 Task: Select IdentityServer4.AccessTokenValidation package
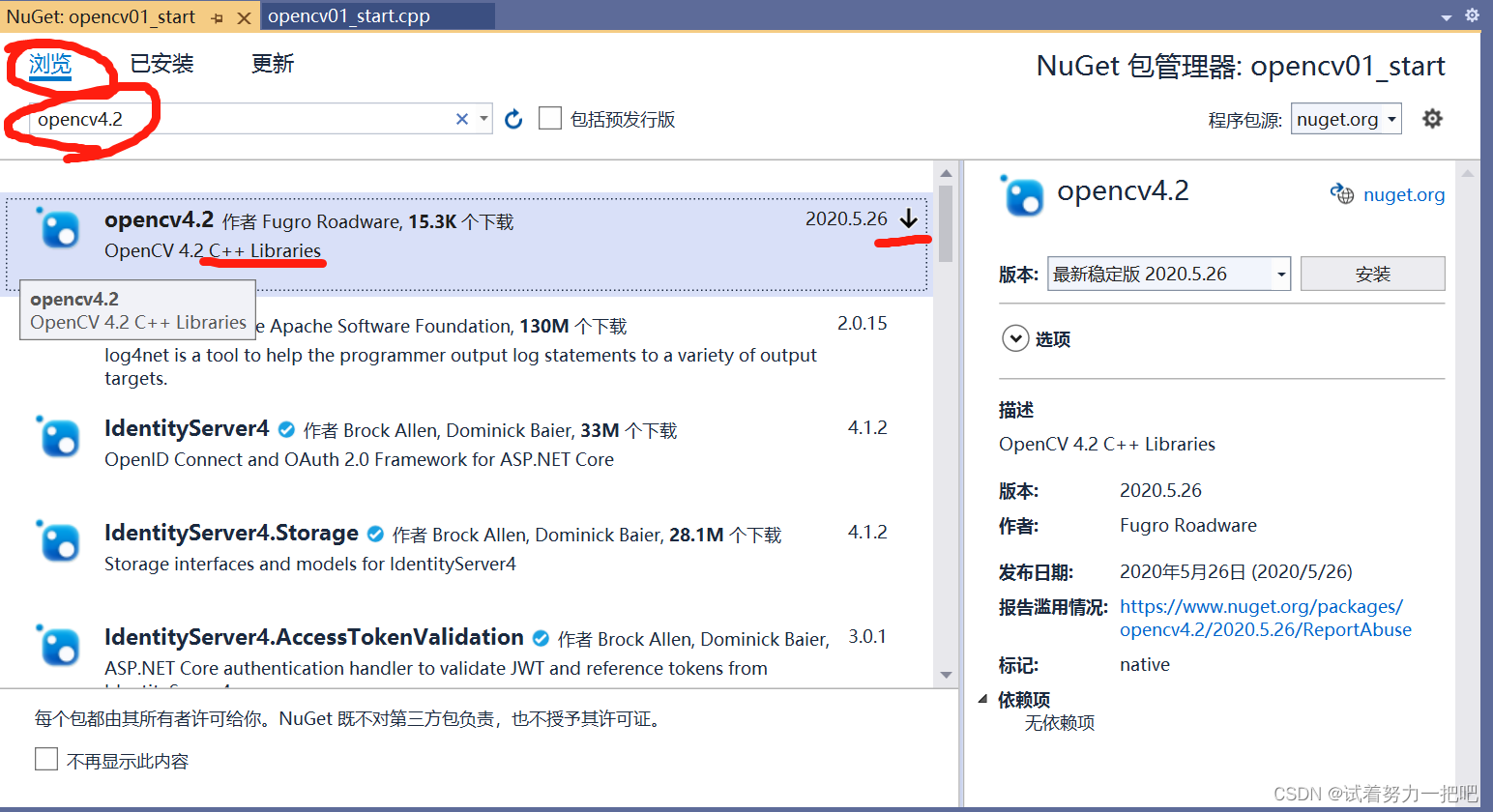(466, 652)
